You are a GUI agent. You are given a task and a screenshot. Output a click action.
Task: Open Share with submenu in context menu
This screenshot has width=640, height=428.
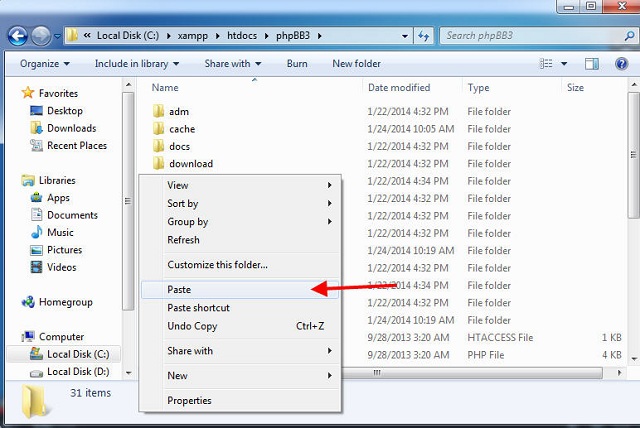(x=240, y=351)
